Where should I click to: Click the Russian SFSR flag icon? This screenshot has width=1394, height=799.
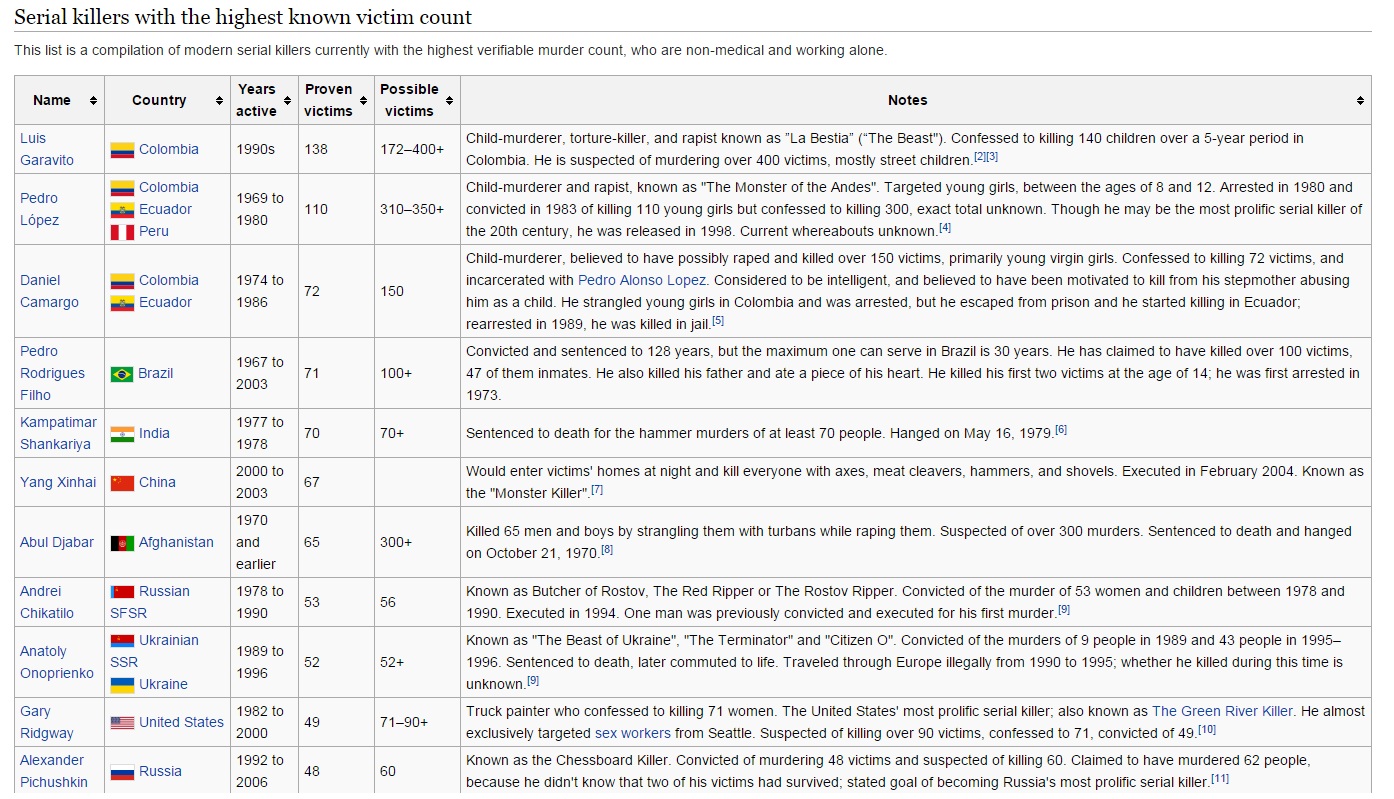tap(122, 592)
